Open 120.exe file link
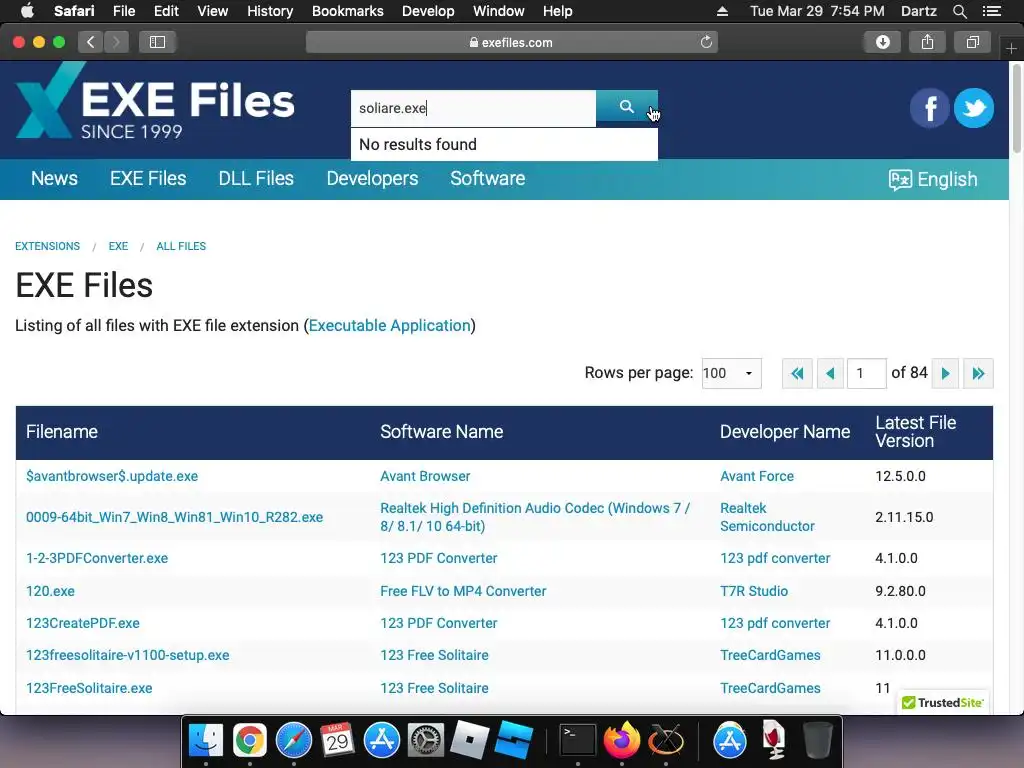 point(50,591)
